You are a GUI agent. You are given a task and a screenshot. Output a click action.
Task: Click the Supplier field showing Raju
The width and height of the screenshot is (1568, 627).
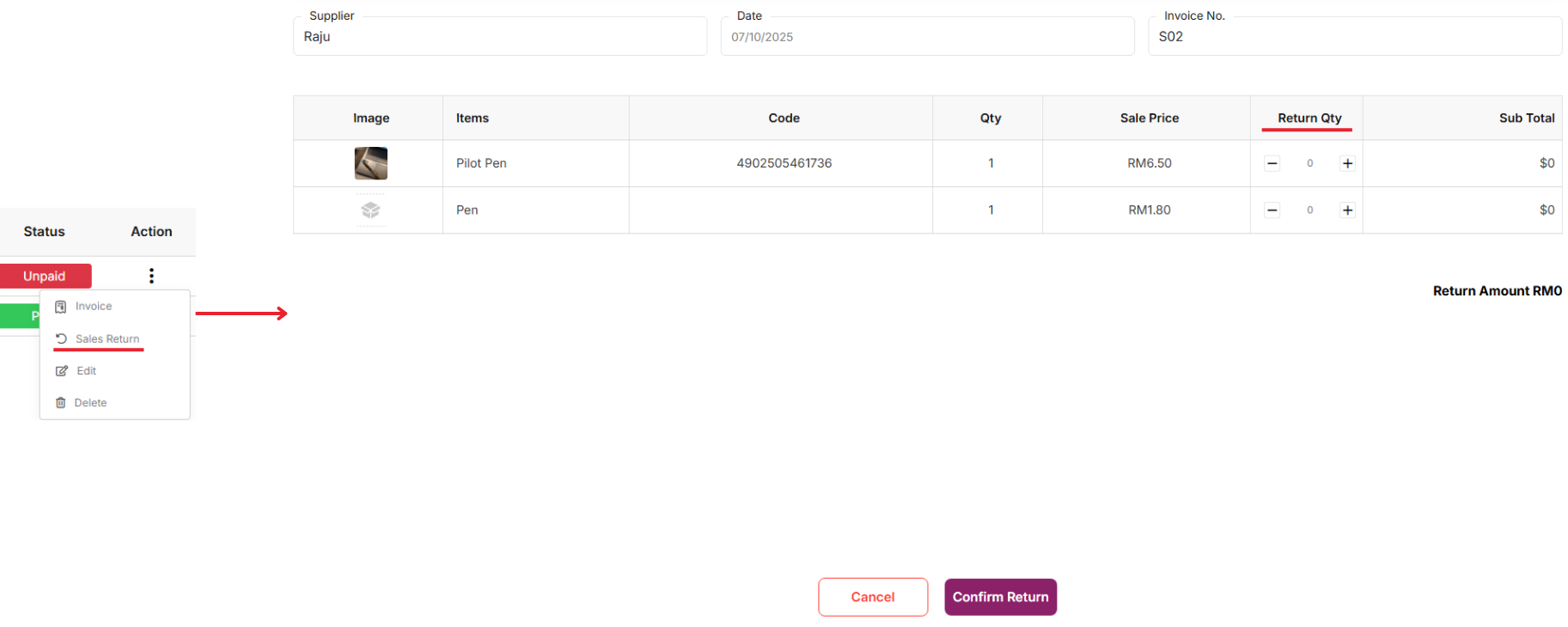pos(499,37)
